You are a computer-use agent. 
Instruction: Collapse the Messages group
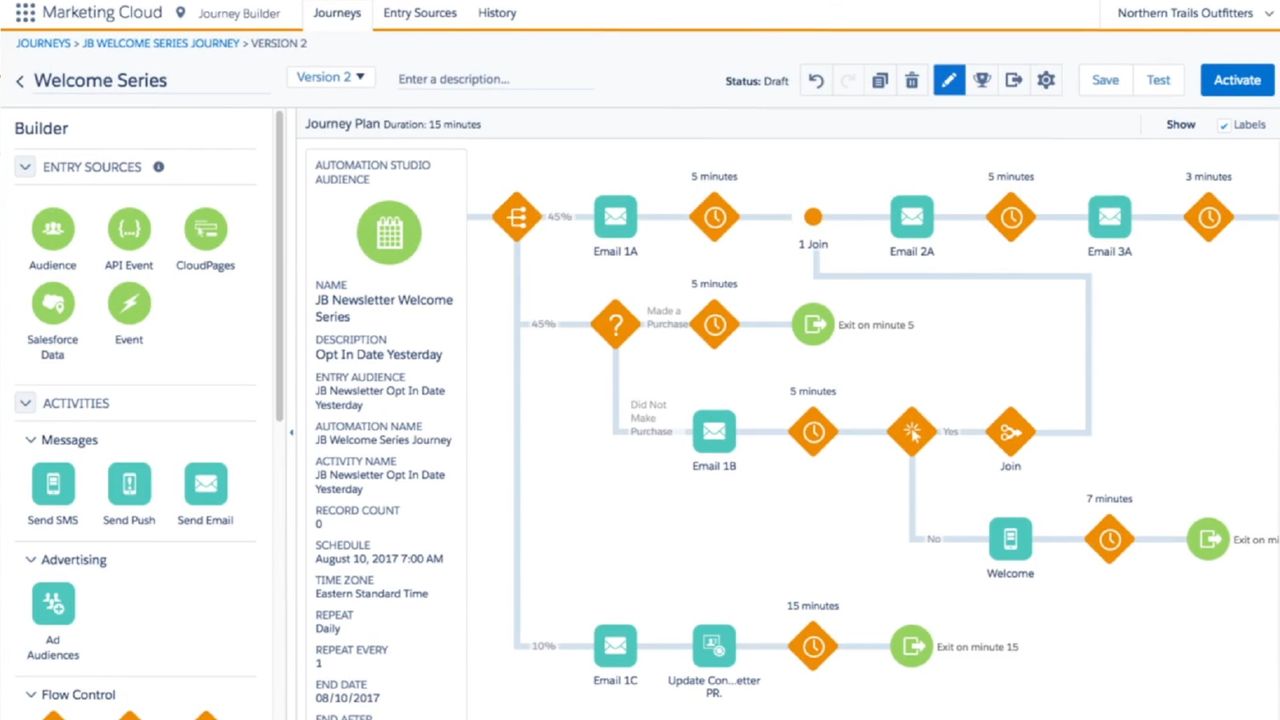(31, 440)
